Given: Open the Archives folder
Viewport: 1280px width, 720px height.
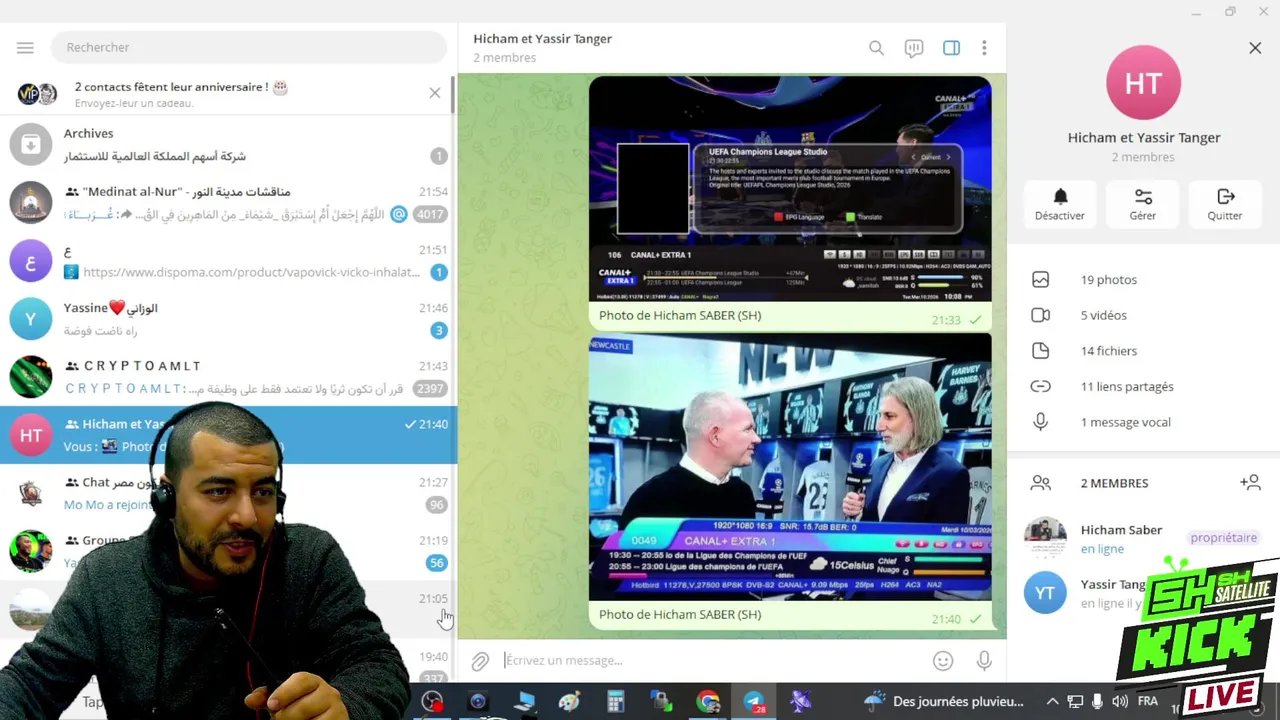Looking at the screenshot, I should click(x=228, y=144).
